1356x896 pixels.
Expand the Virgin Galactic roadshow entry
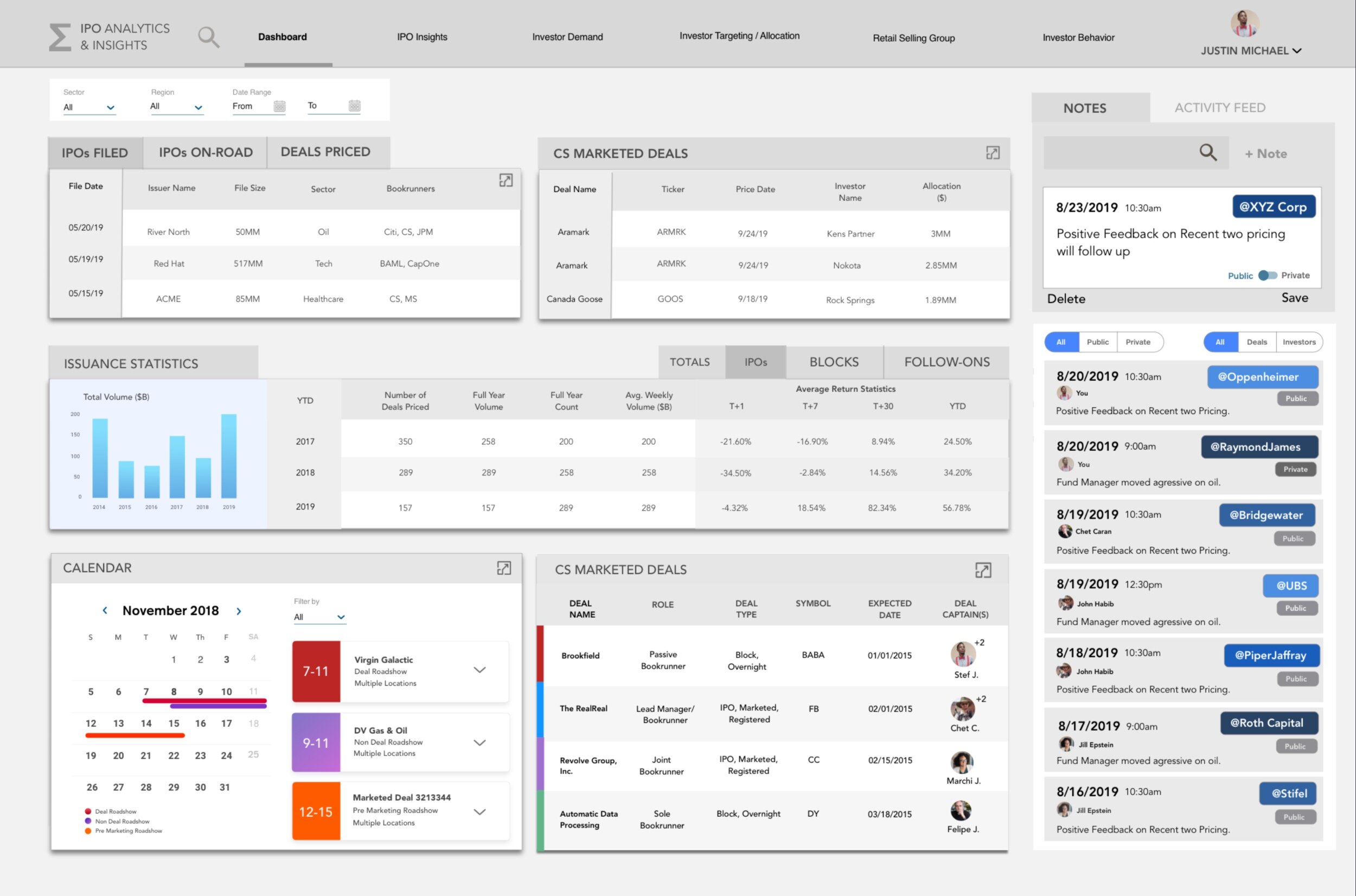pos(479,670)
